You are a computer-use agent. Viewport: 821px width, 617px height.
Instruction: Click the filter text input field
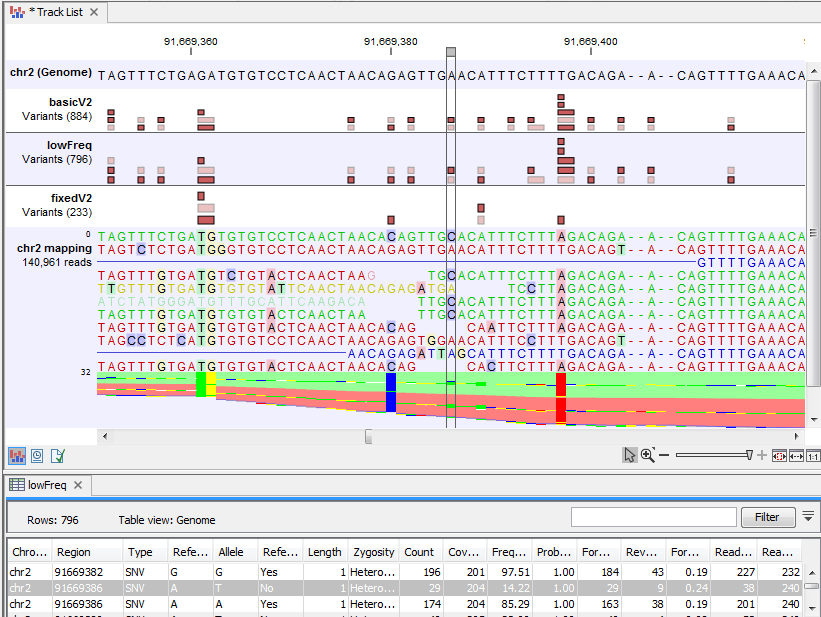pos(652,517)
